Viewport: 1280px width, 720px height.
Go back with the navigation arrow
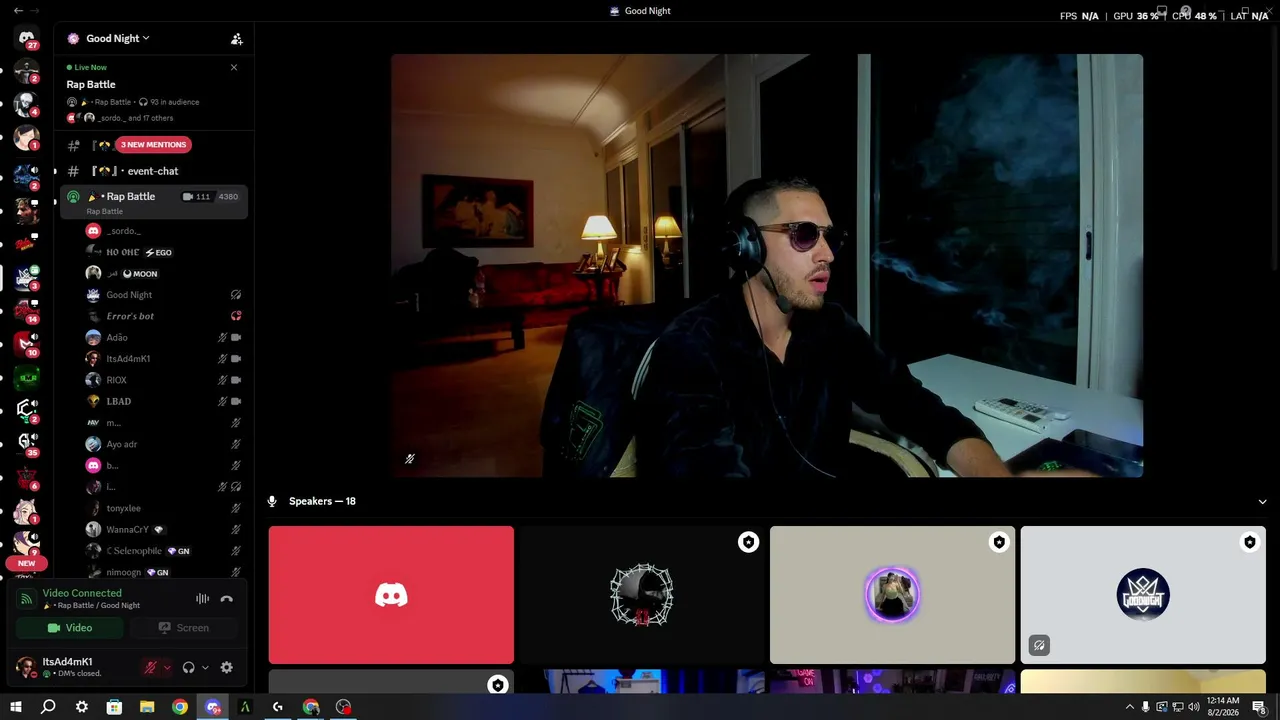pos(18,10)
